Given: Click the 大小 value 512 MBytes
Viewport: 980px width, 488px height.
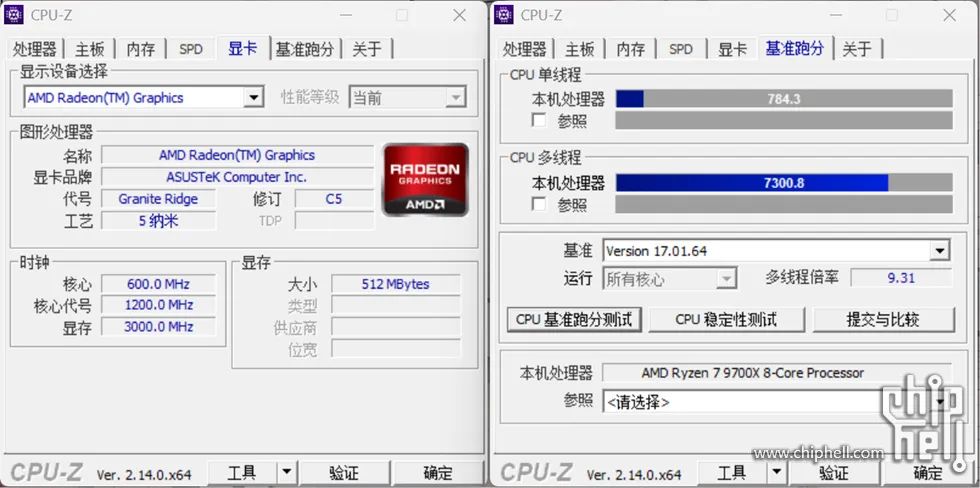Looking at the screenshot, I should coord(396,284).
